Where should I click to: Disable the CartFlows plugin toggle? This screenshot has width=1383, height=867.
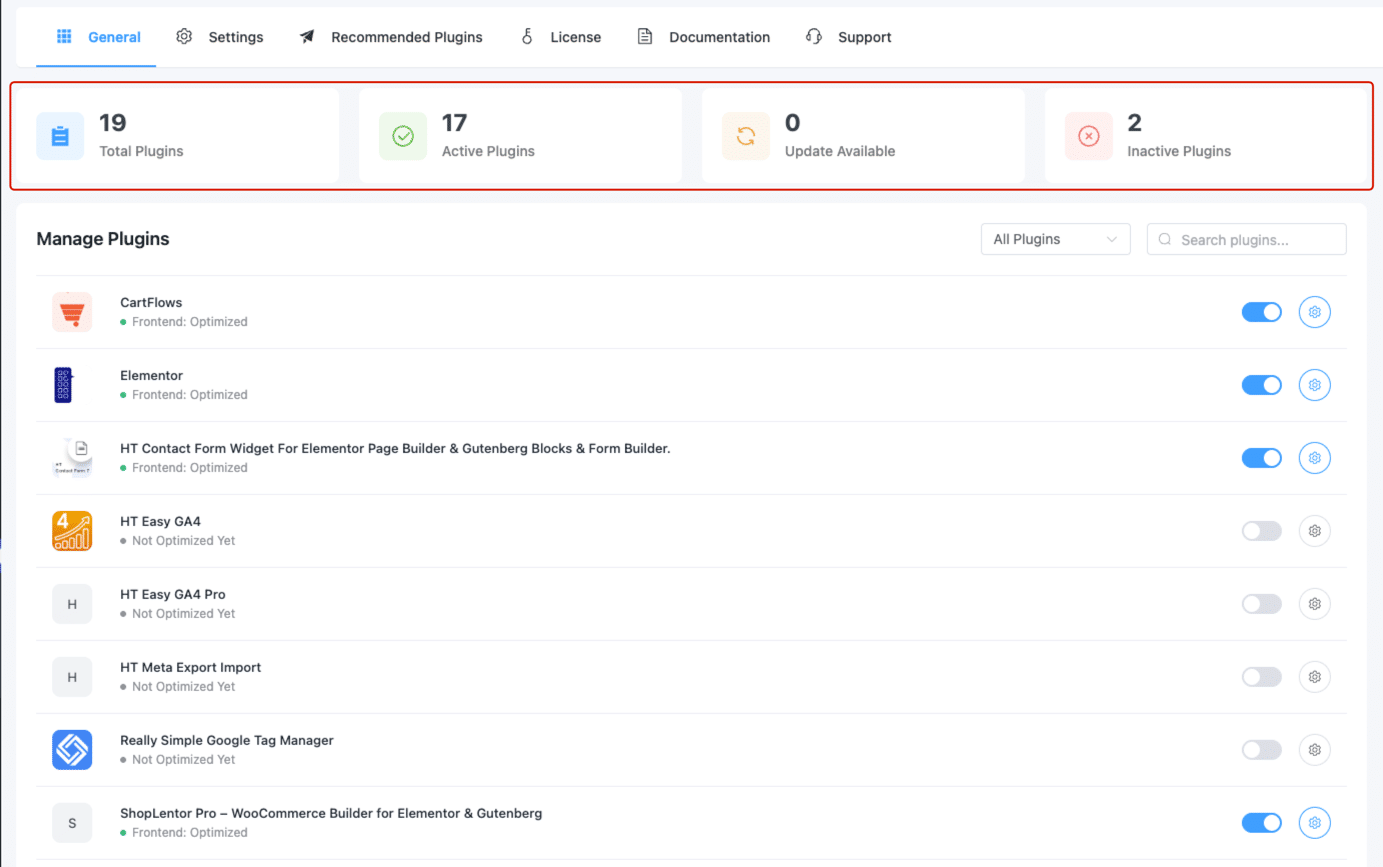tap(1261, 312)
